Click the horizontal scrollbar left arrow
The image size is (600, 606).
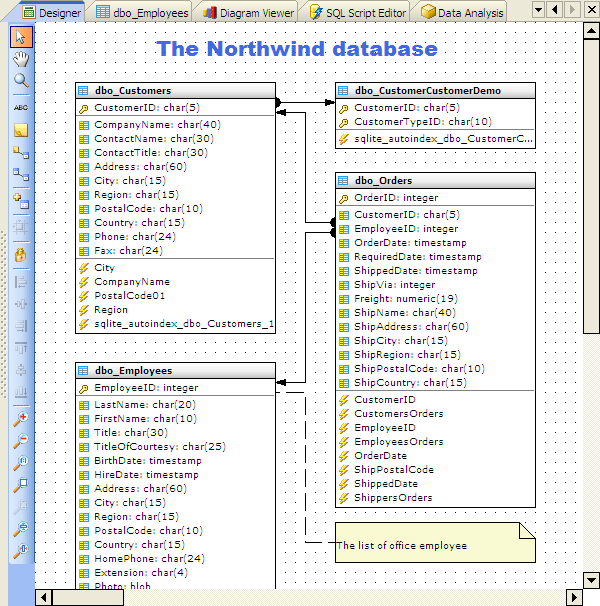[x=43, y=597]
